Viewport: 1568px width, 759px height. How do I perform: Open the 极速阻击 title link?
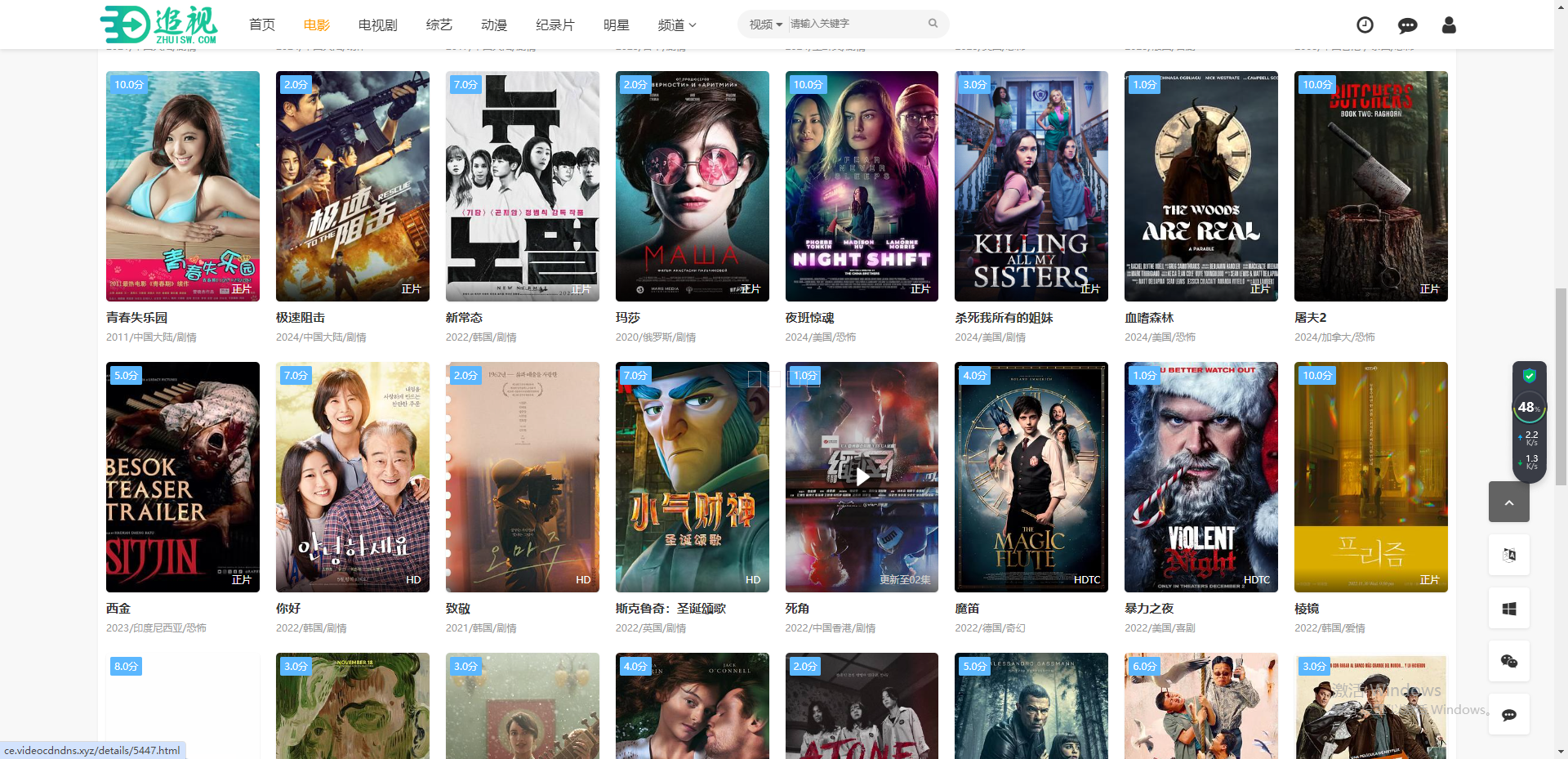coord(301,318)
